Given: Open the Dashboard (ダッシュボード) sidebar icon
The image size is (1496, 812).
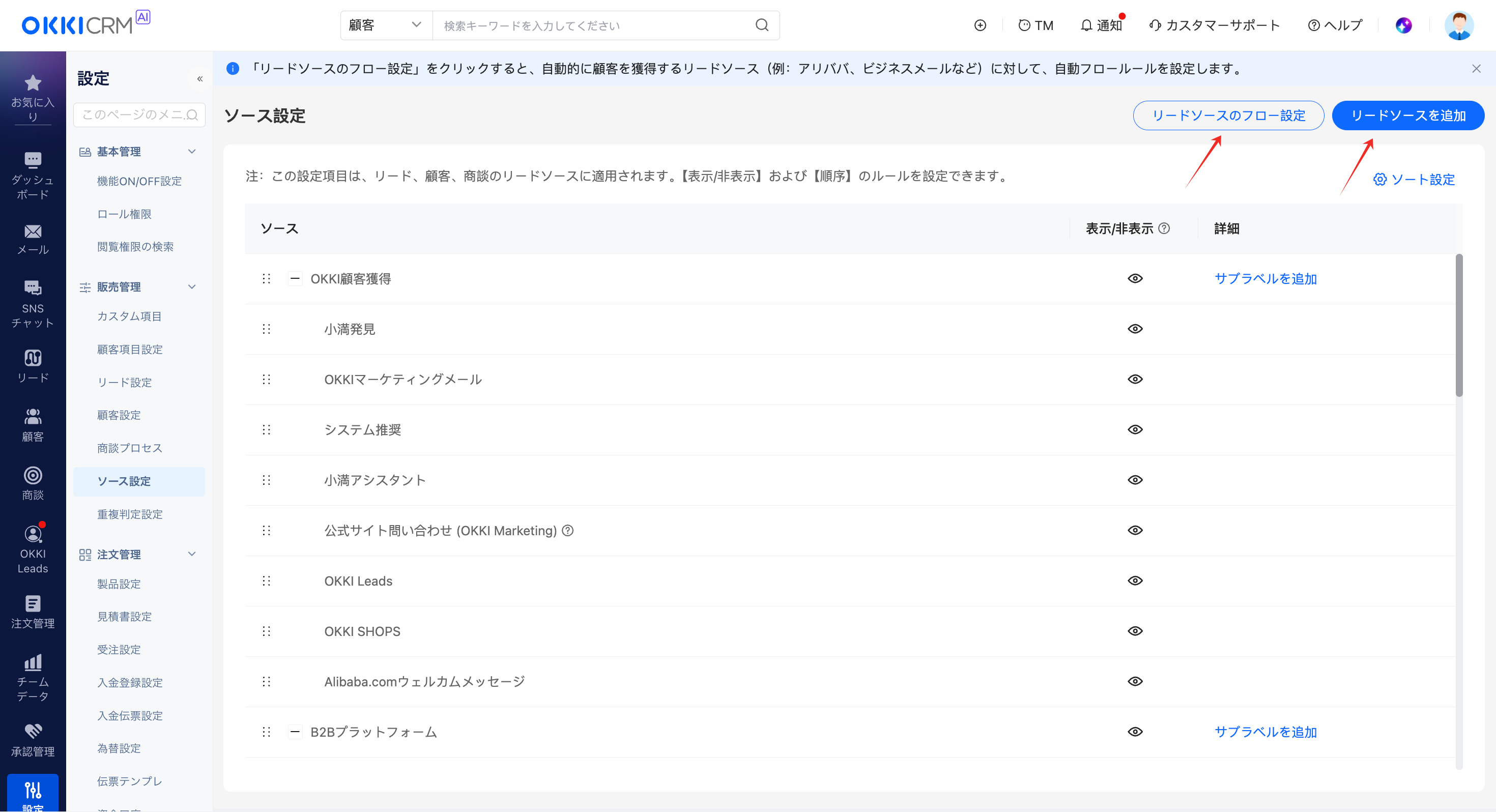Looking at the screenshot, I should (x=33, y=160).
